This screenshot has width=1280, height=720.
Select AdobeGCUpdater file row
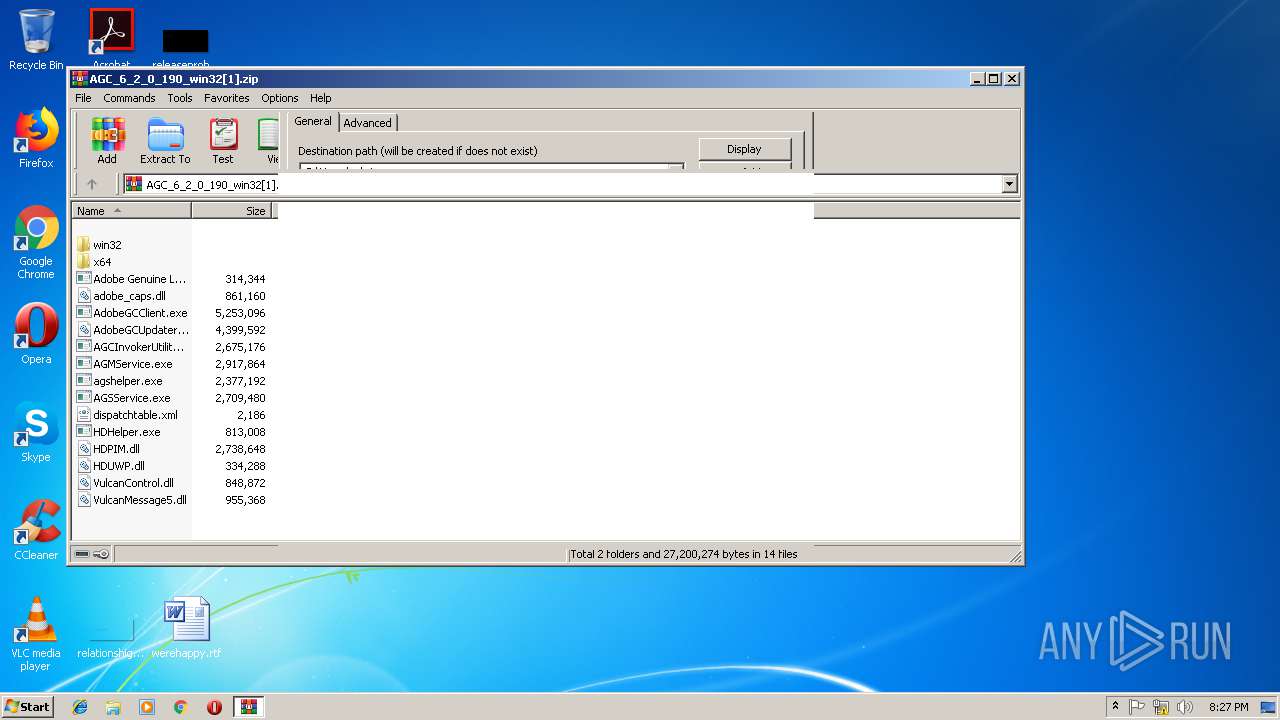tap(141, 330)
